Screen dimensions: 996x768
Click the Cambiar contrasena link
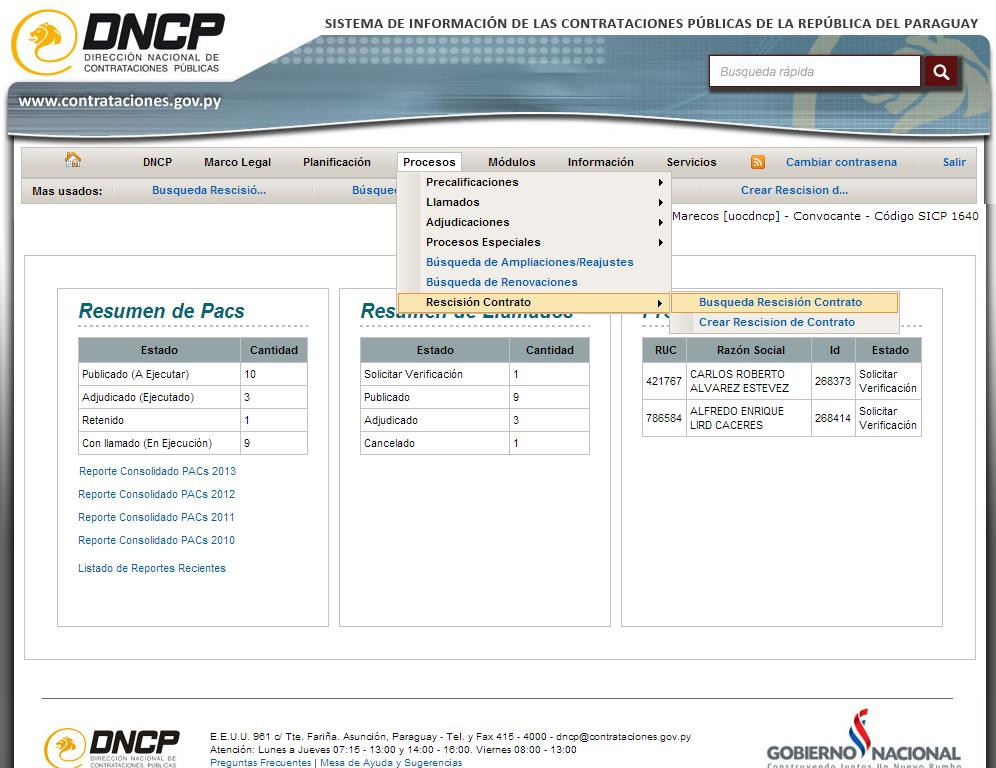pos(841,162)
